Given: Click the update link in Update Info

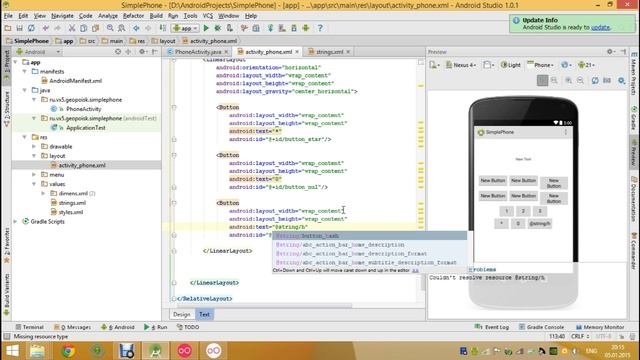Looking at the screenshot, I should coord(600,27).
